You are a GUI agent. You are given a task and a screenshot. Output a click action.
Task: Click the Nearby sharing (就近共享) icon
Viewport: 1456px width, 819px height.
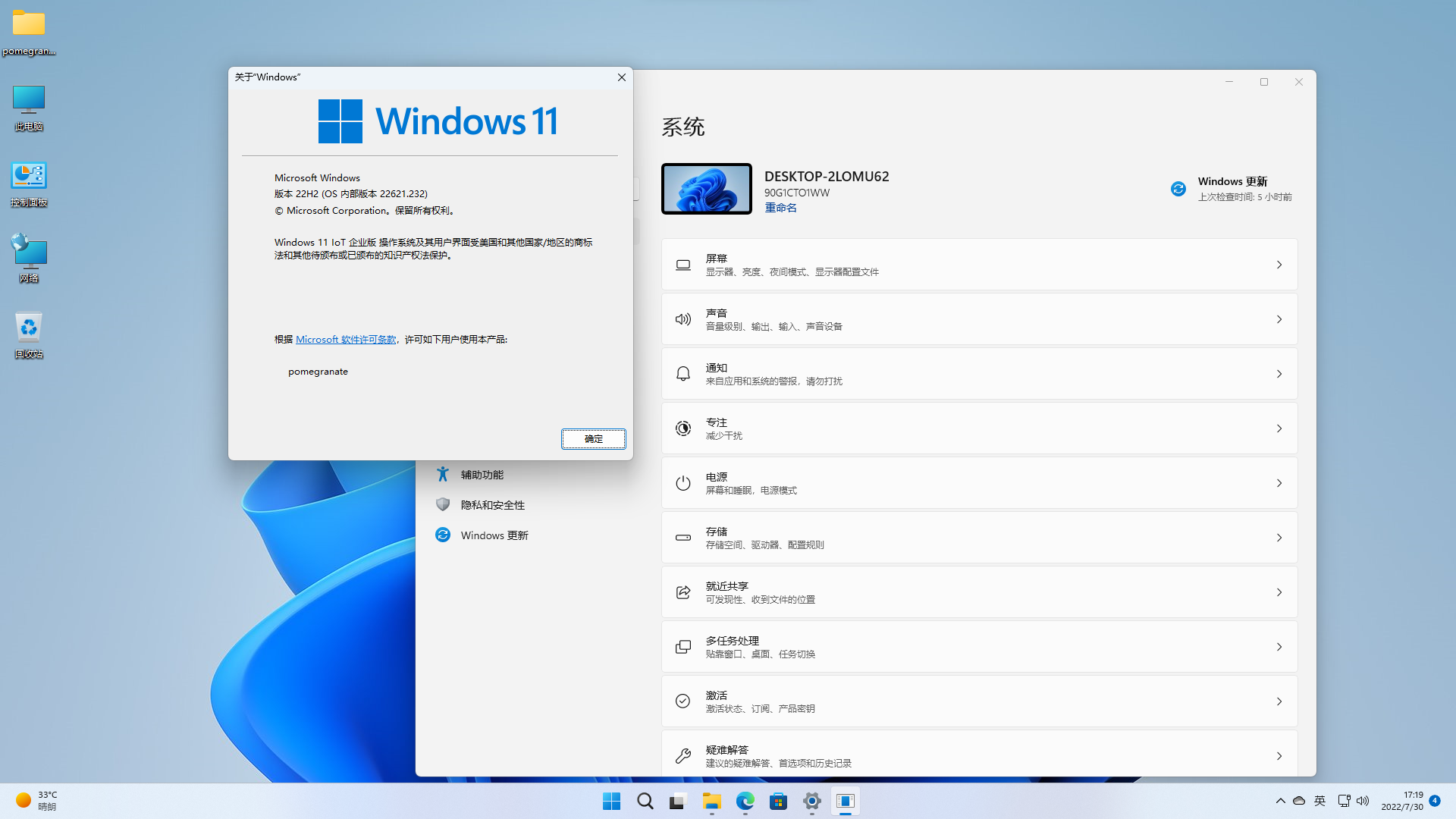click(x=683, y=592)
